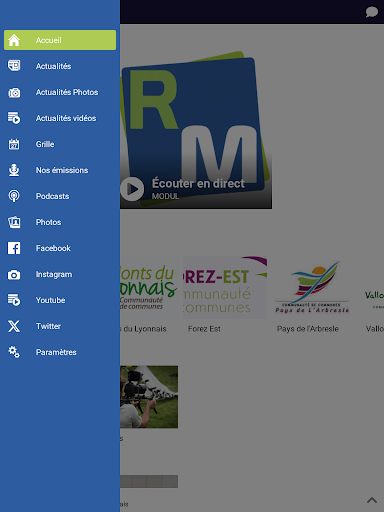The image size is (384, 512).
Task: Click the Forez Est caption
Action: click(x=204, y=329)
